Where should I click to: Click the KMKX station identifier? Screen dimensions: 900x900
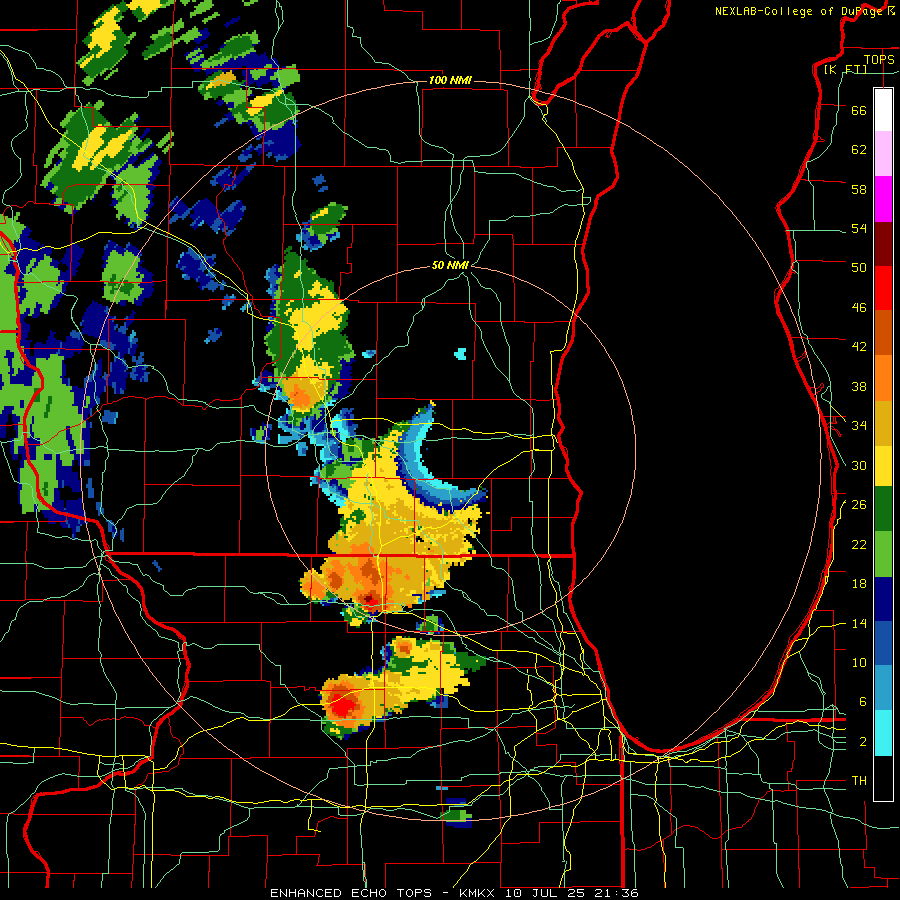coord(479,893)
